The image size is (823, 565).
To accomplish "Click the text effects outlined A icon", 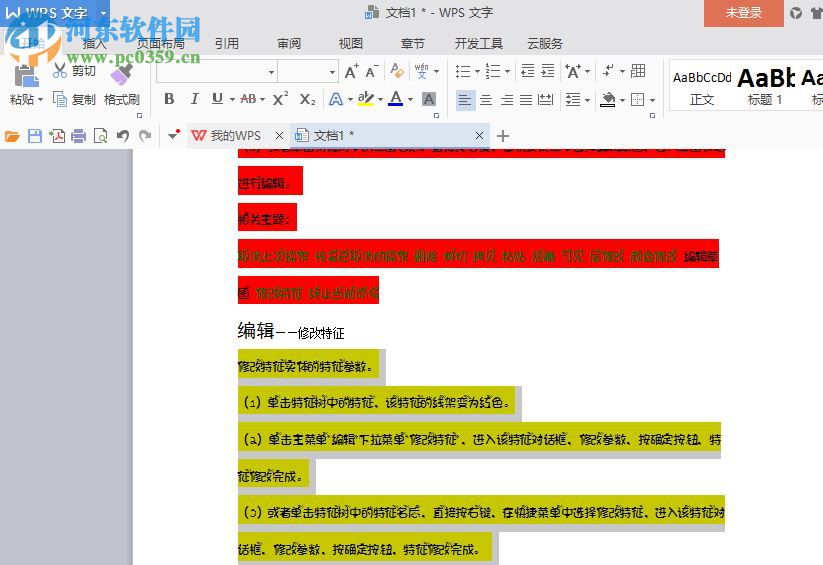I will coord(335,99).
